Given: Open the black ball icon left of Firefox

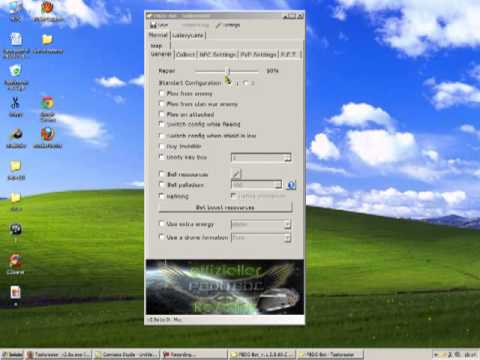Looking at the screenshot, I should (x=16, y=134).
